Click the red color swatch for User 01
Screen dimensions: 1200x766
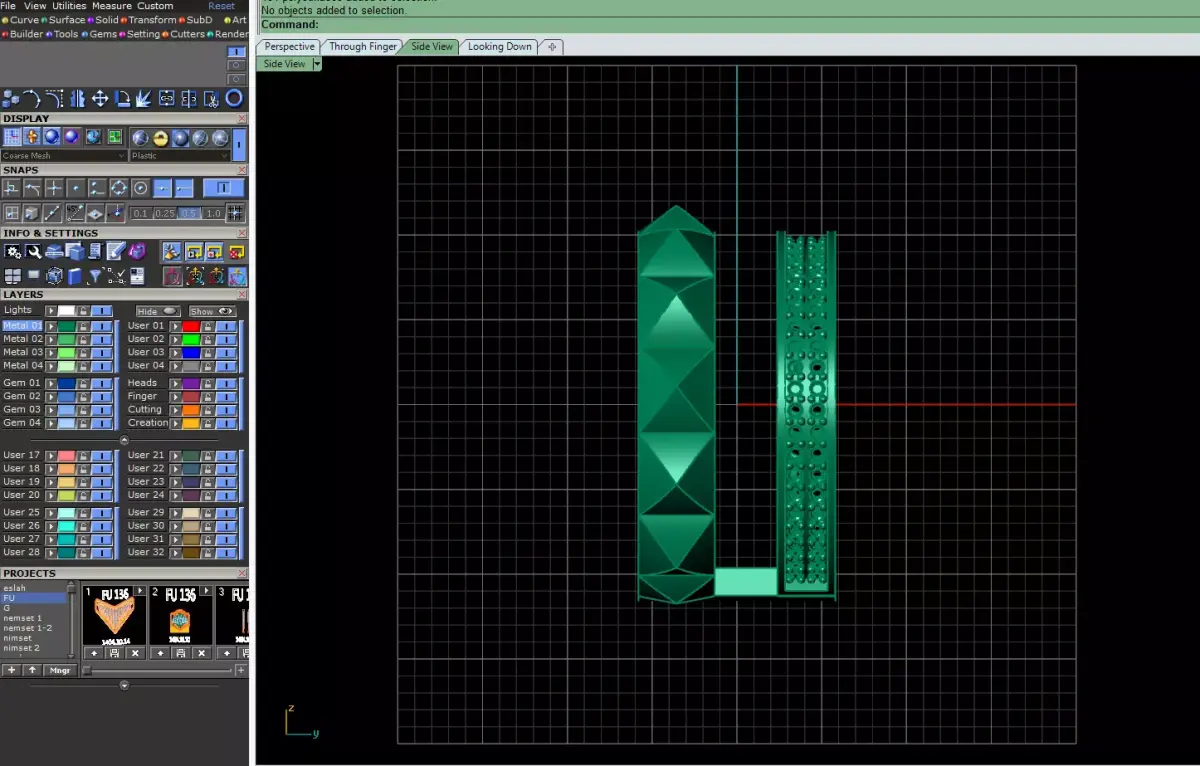[x=191, y=326]
